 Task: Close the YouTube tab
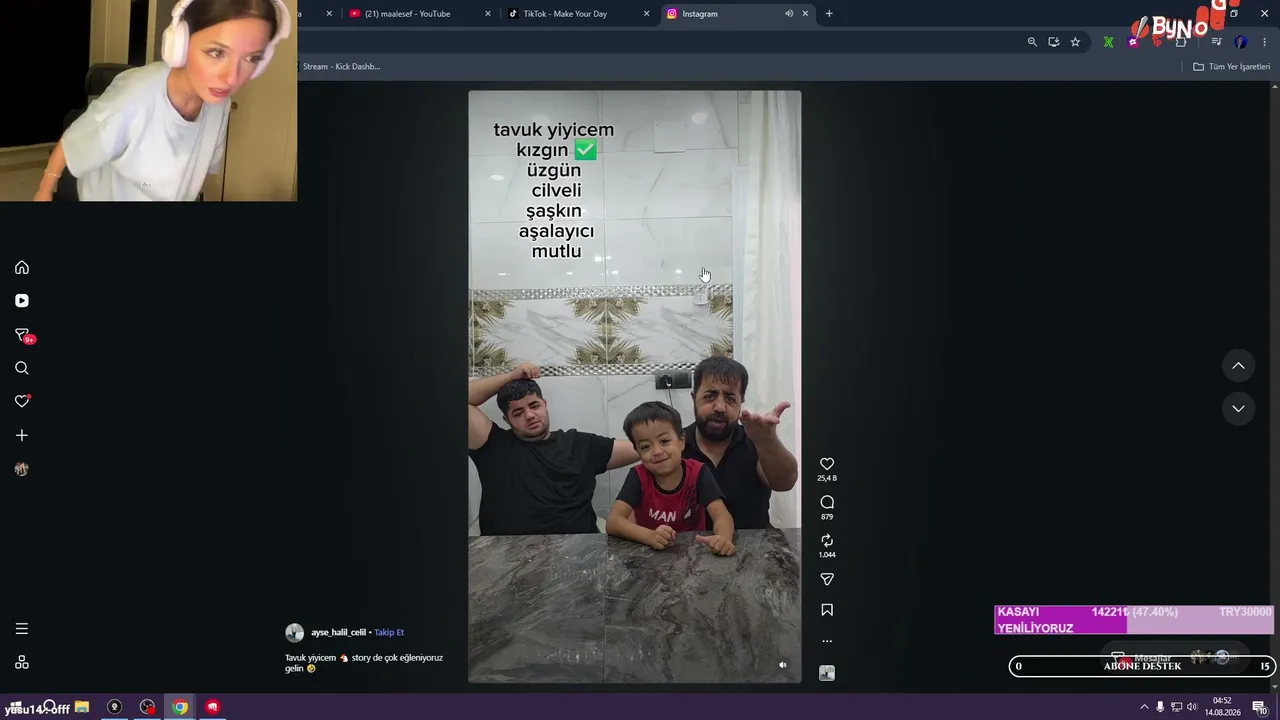pyautogui.click(x=488, y=14)
